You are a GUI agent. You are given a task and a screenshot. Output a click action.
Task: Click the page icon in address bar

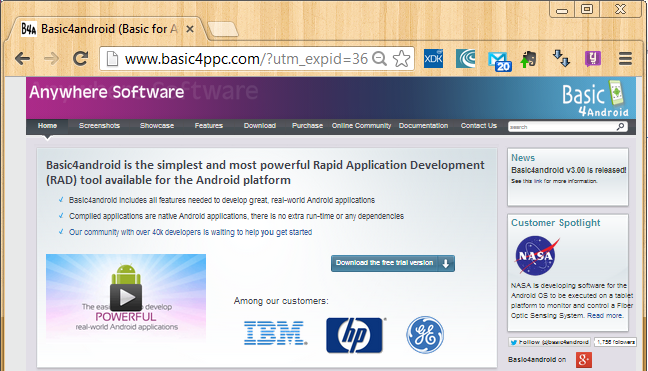(x=112, y=59)
